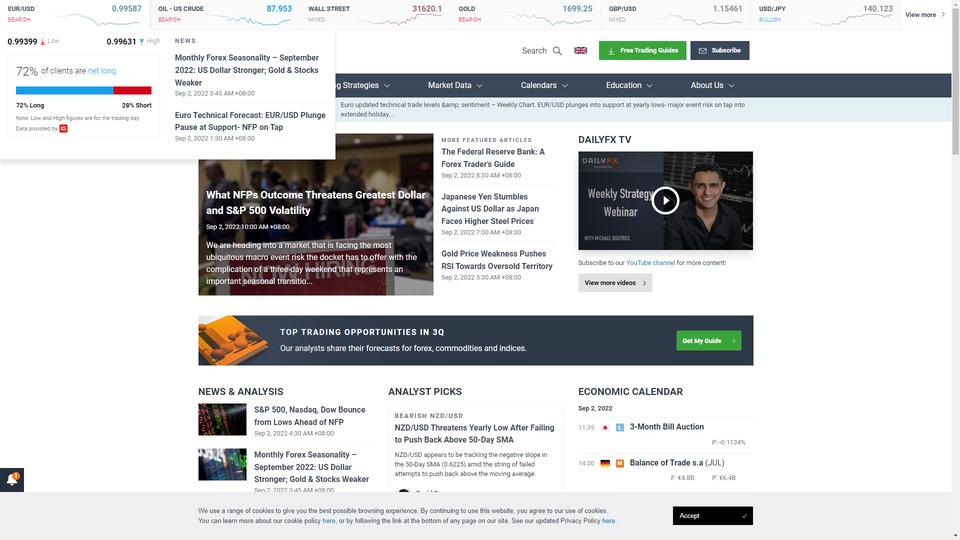Open Monthly Forex Seasonality in News & Analysis

coord(311,467)
